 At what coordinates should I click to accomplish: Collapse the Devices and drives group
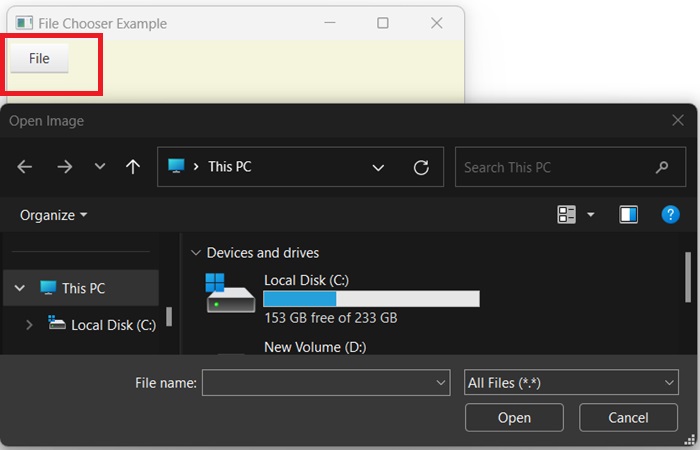(196, 253)
